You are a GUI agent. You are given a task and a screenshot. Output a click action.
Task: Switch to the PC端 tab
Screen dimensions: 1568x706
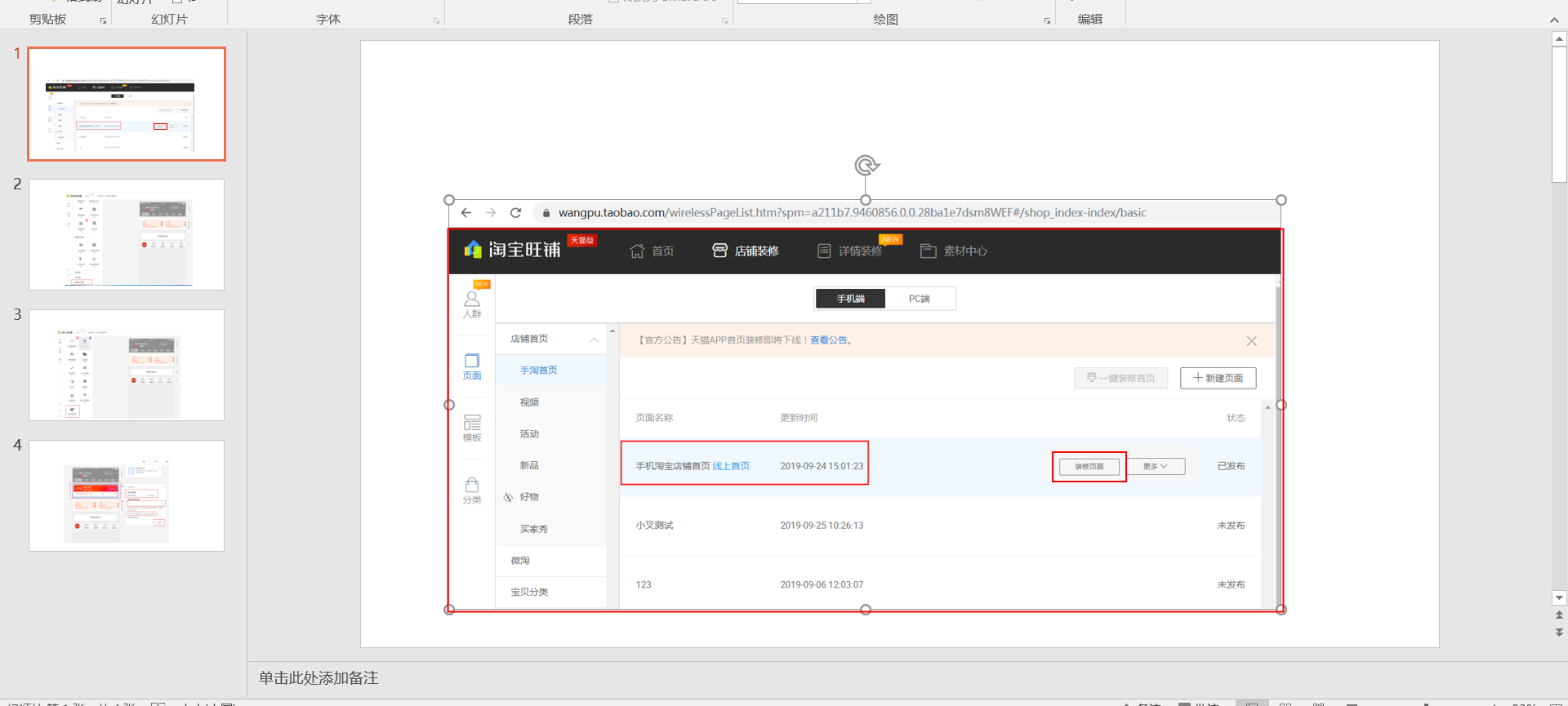920,299
